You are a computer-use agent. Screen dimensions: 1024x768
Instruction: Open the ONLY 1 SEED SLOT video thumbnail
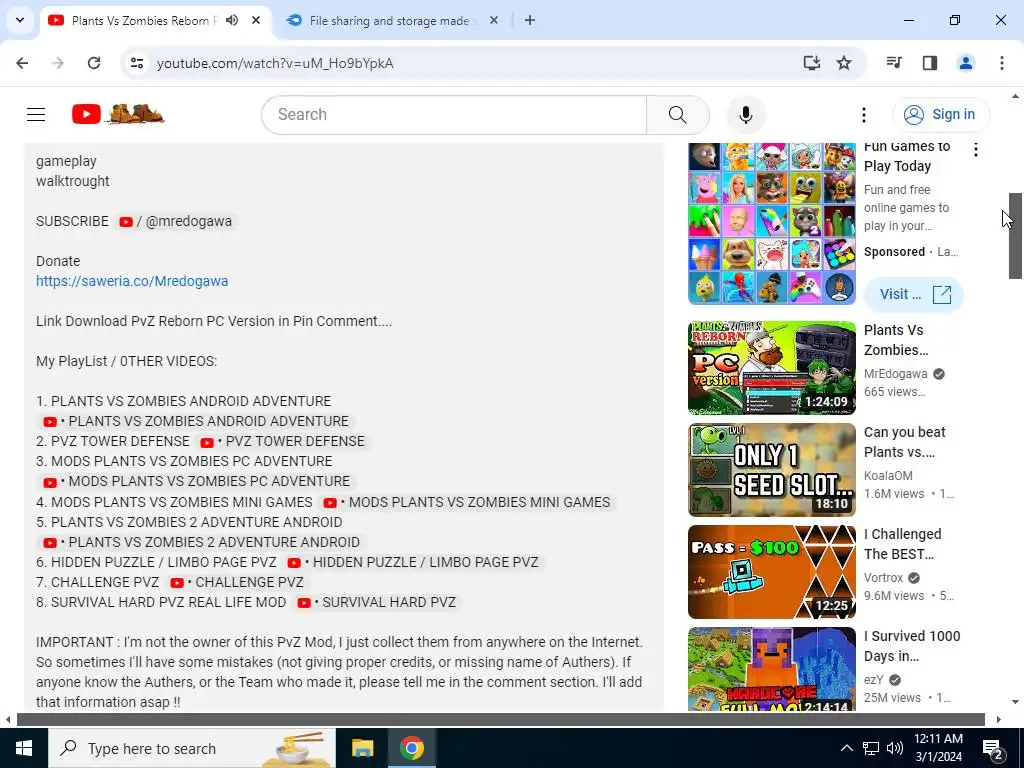pyautogui.click(x=771, y=470)
